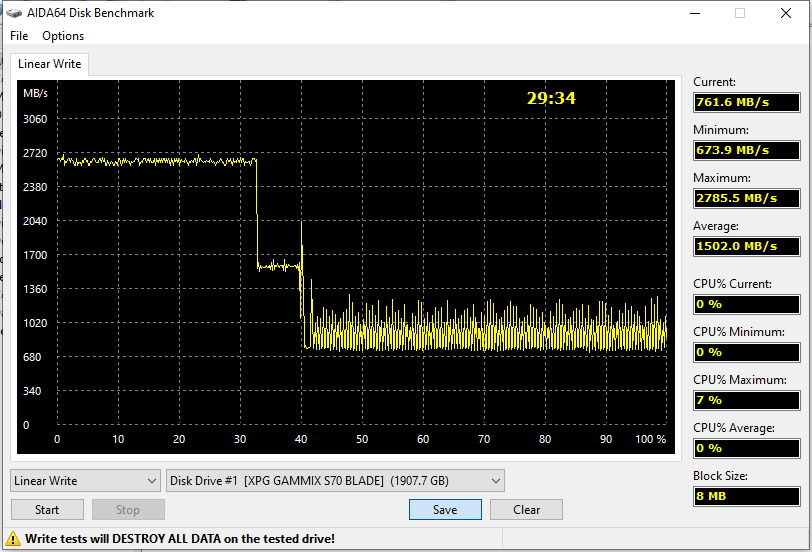Viewport: 812px width, 552px height.
Task: Maximize the AIDA64 Disk Benchmark window
Action: pyautogui.click(x=740, y=13)
